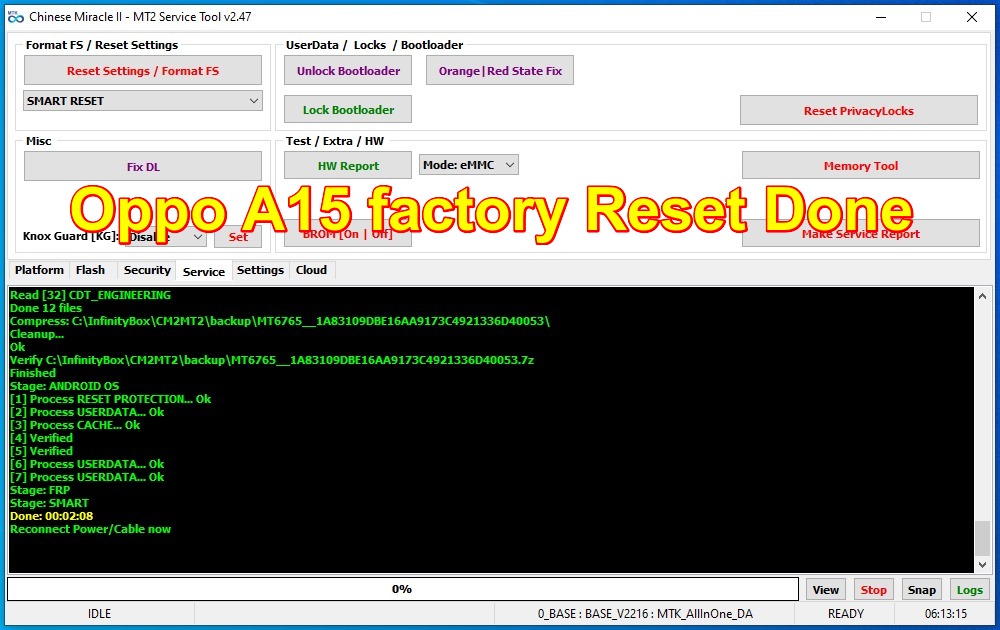Click Lock Bootloader button
Viewport: 1000px width, 630px height.
coord(348,110)
